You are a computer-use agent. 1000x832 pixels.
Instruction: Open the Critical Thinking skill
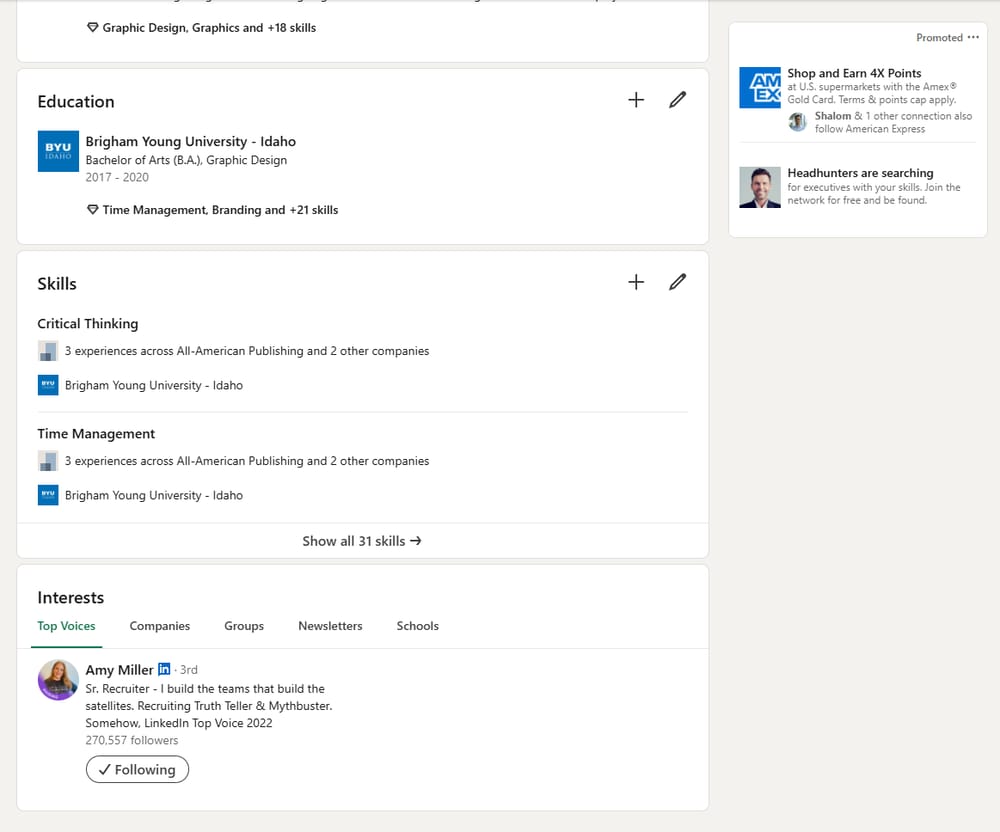click(x=87, y=324)
